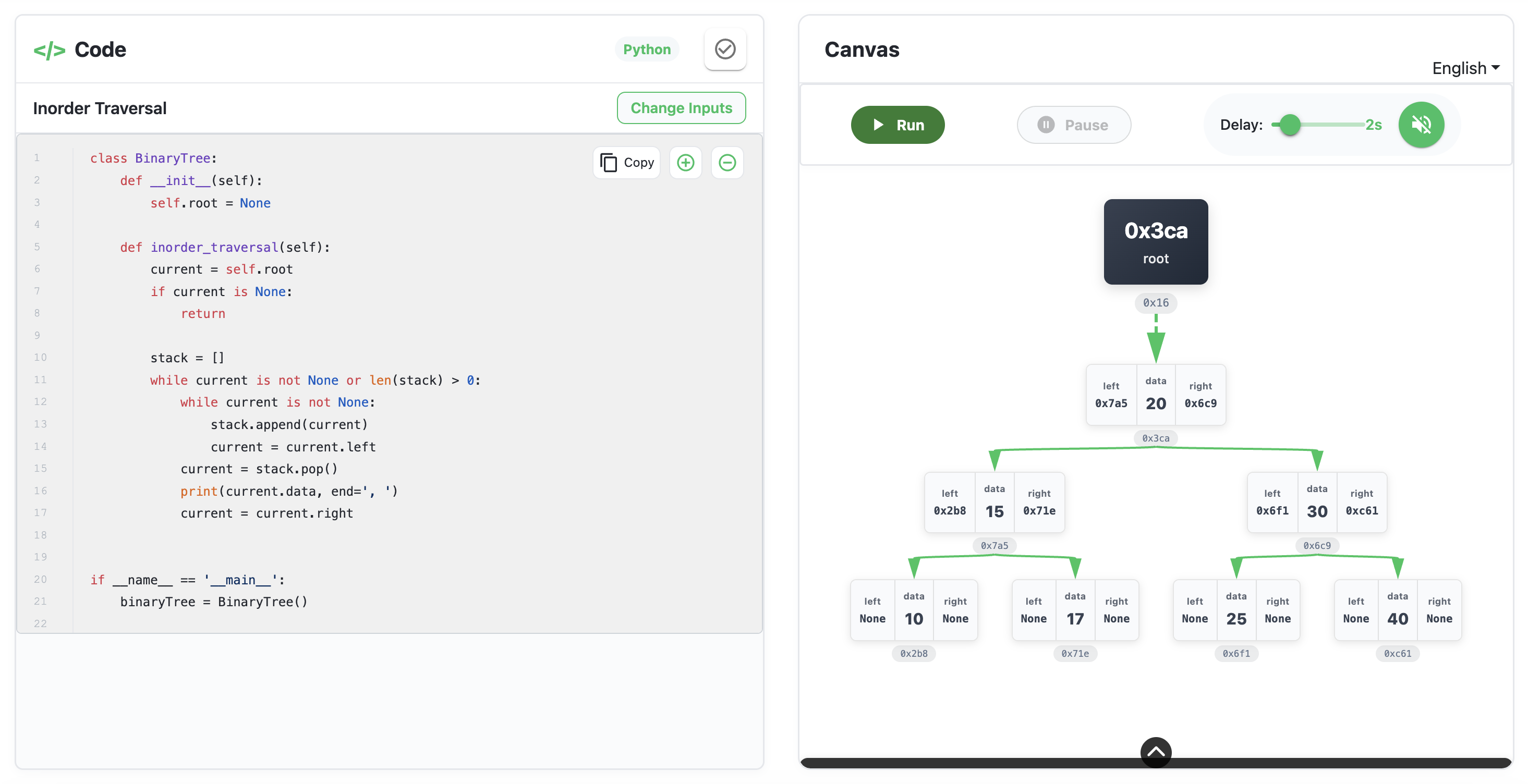This screenshot has width=1528, height=784.
Task: Click the chevron-up collapse icon below the canvas
Action: point(1156,751)
